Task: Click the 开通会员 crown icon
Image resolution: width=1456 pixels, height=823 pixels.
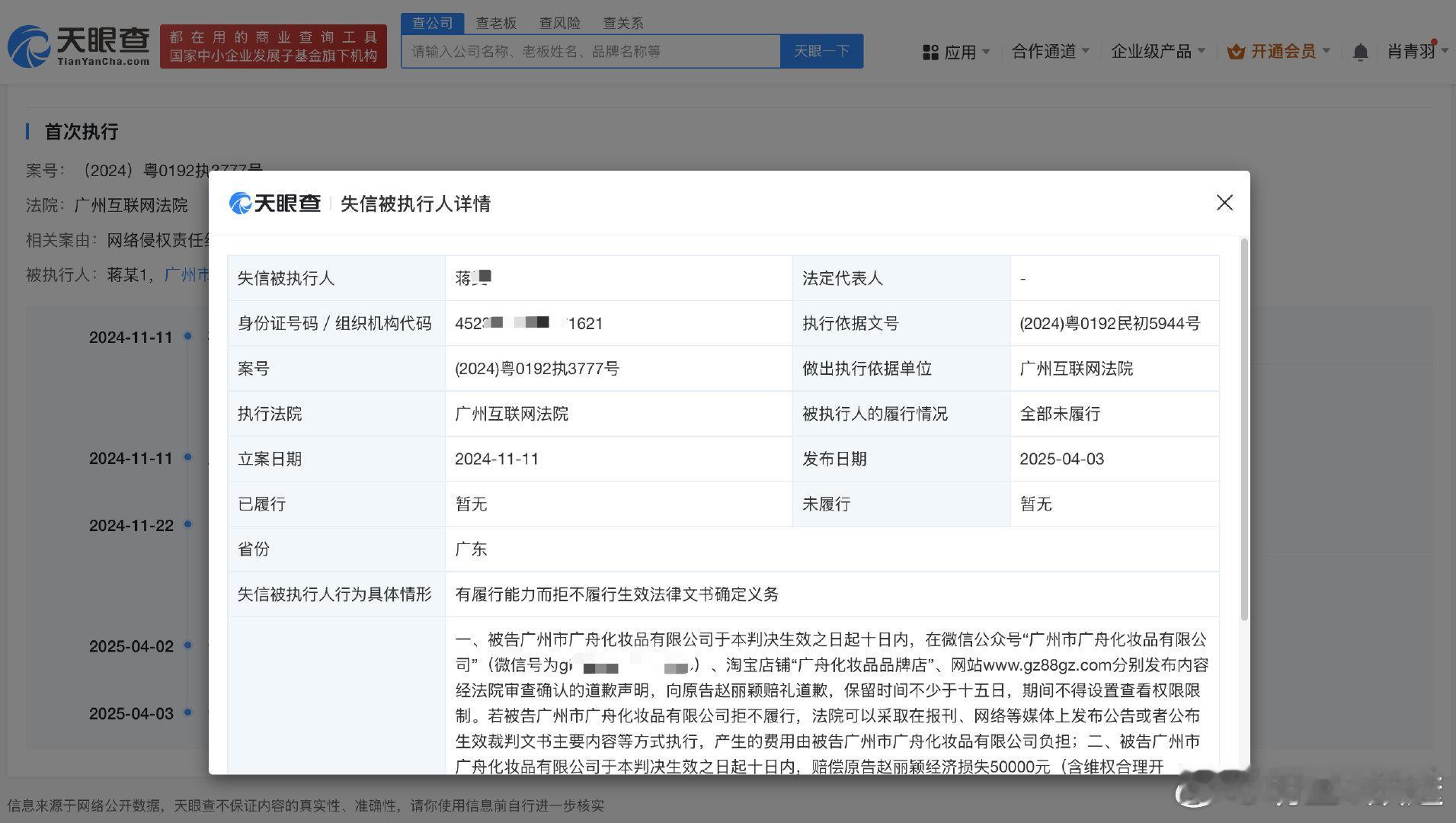Action: coord(1236,52)
